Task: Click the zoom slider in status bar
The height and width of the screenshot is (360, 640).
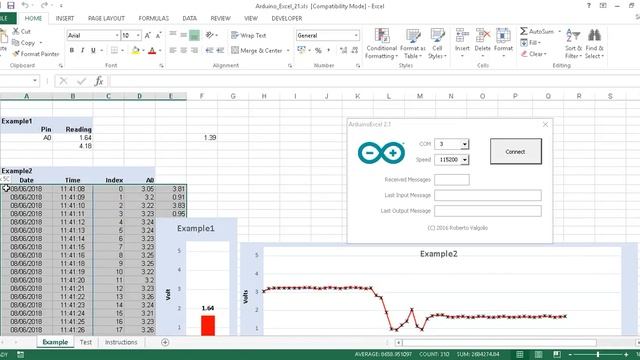Action: coord(598,355)
